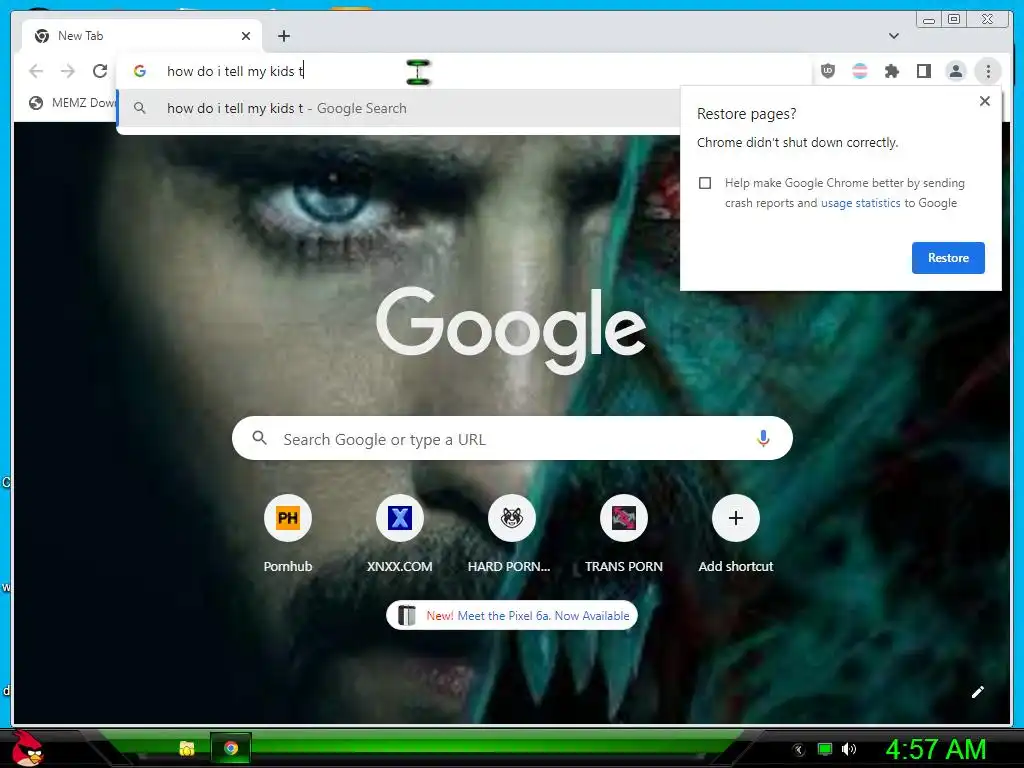
Task: Click the Restore button
Action: [x=948, y=258]
